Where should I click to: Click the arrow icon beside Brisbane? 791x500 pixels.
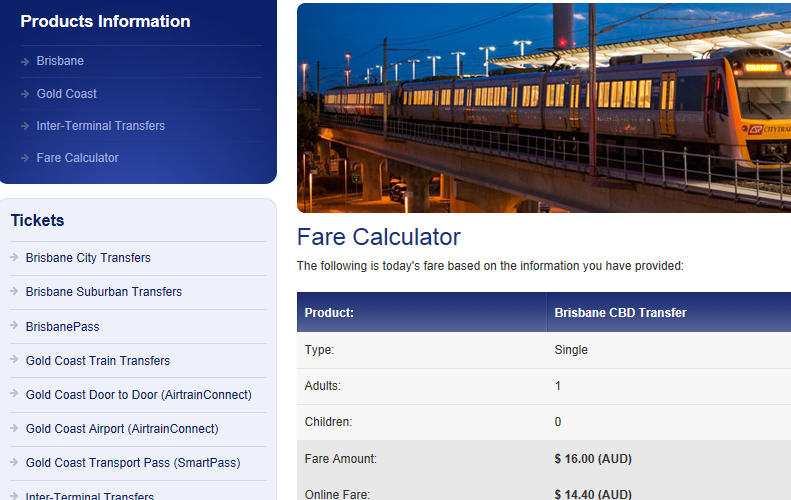tap(25, 62)
